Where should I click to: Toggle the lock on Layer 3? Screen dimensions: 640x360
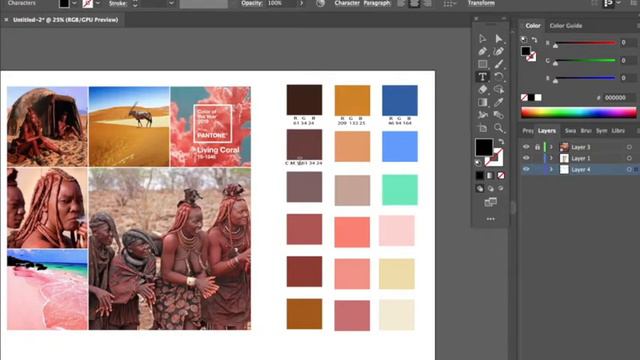click(x=538, y=147)
